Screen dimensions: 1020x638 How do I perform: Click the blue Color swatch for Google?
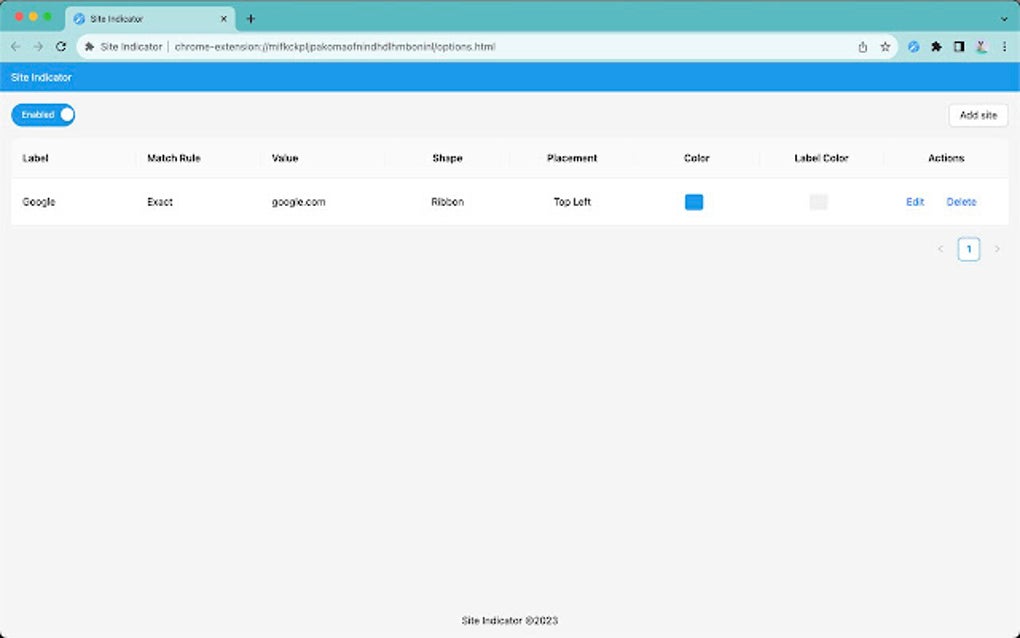pyautogui.click(x=694, y=201)
